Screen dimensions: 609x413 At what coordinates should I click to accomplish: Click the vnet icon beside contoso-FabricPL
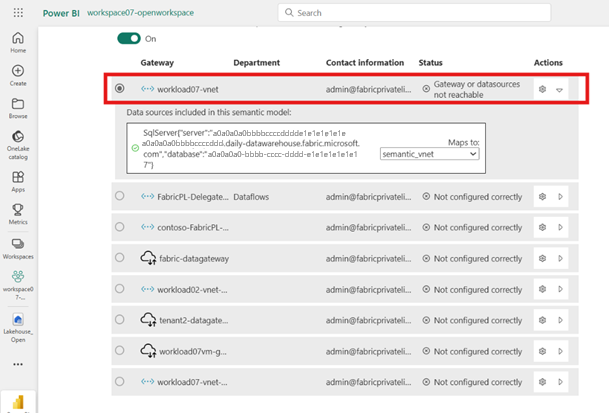point(148,227)
